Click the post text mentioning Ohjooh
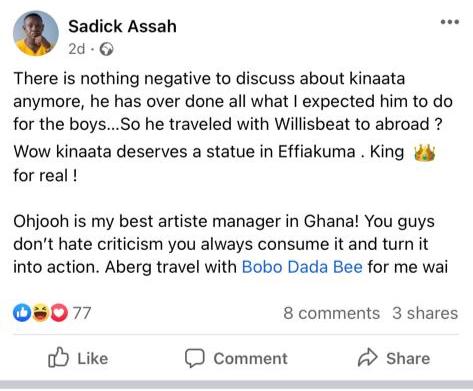The height and width of the screenshot is (391, 473). (230, 244)
